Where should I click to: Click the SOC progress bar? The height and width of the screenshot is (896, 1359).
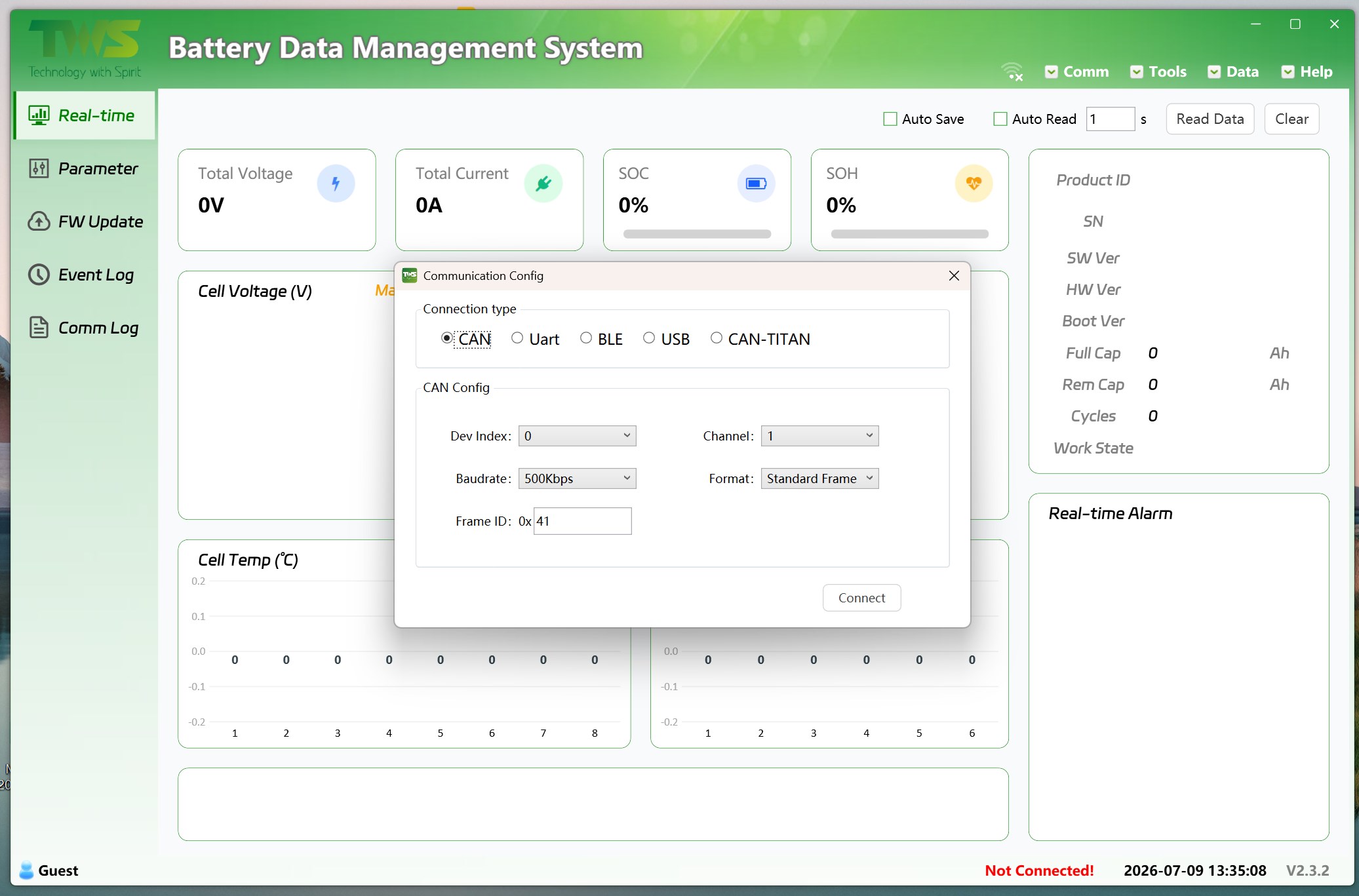(697, 234)
